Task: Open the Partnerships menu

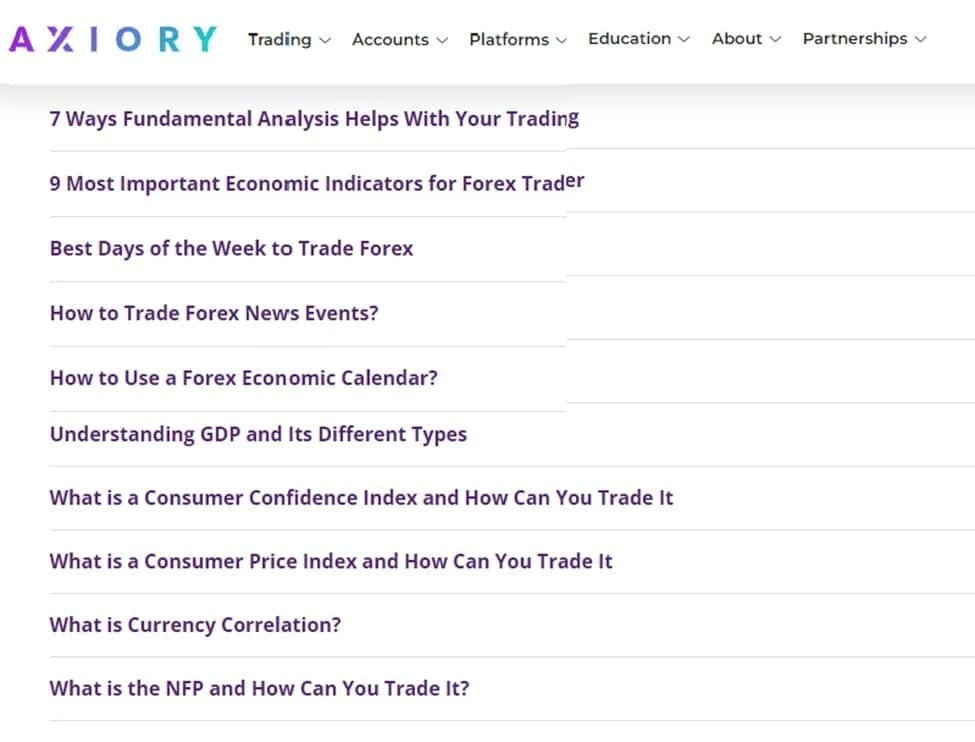Action: 854,39
